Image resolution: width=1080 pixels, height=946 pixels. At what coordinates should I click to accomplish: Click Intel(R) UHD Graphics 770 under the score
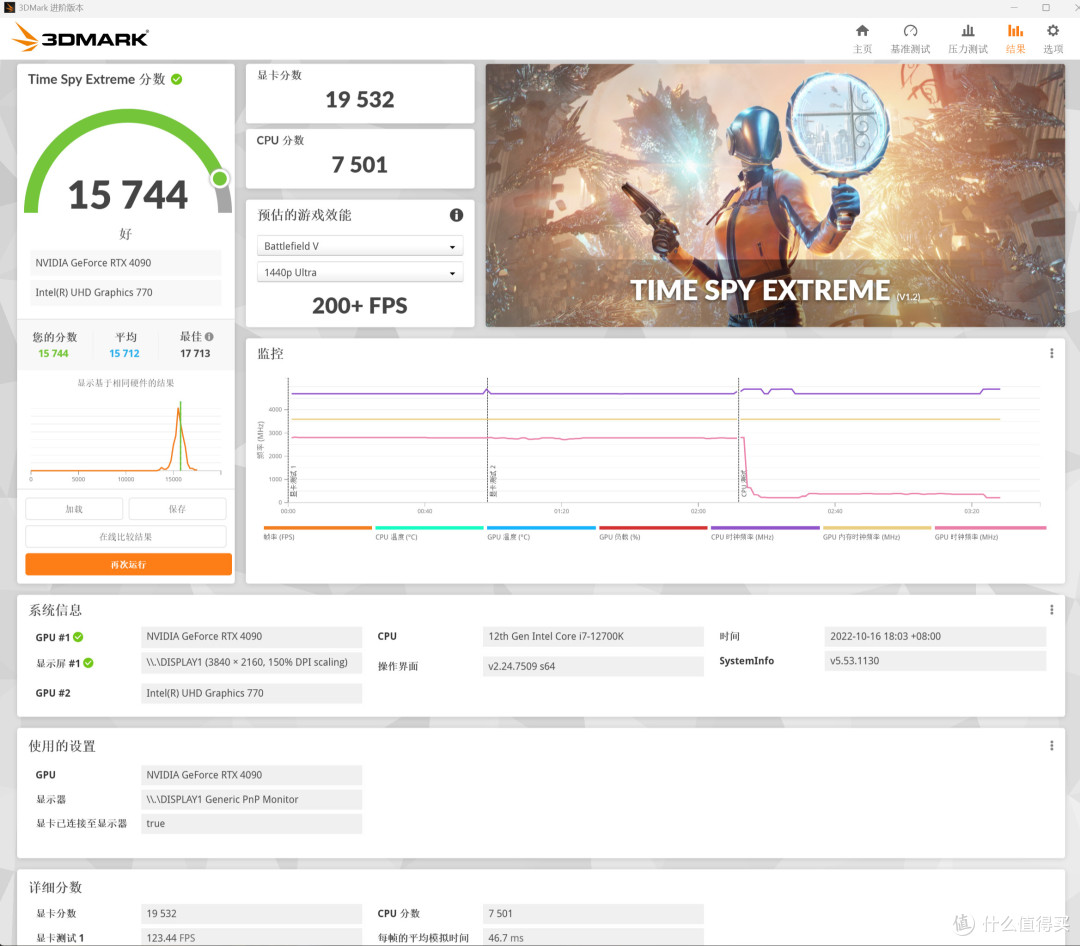(125, 292)
